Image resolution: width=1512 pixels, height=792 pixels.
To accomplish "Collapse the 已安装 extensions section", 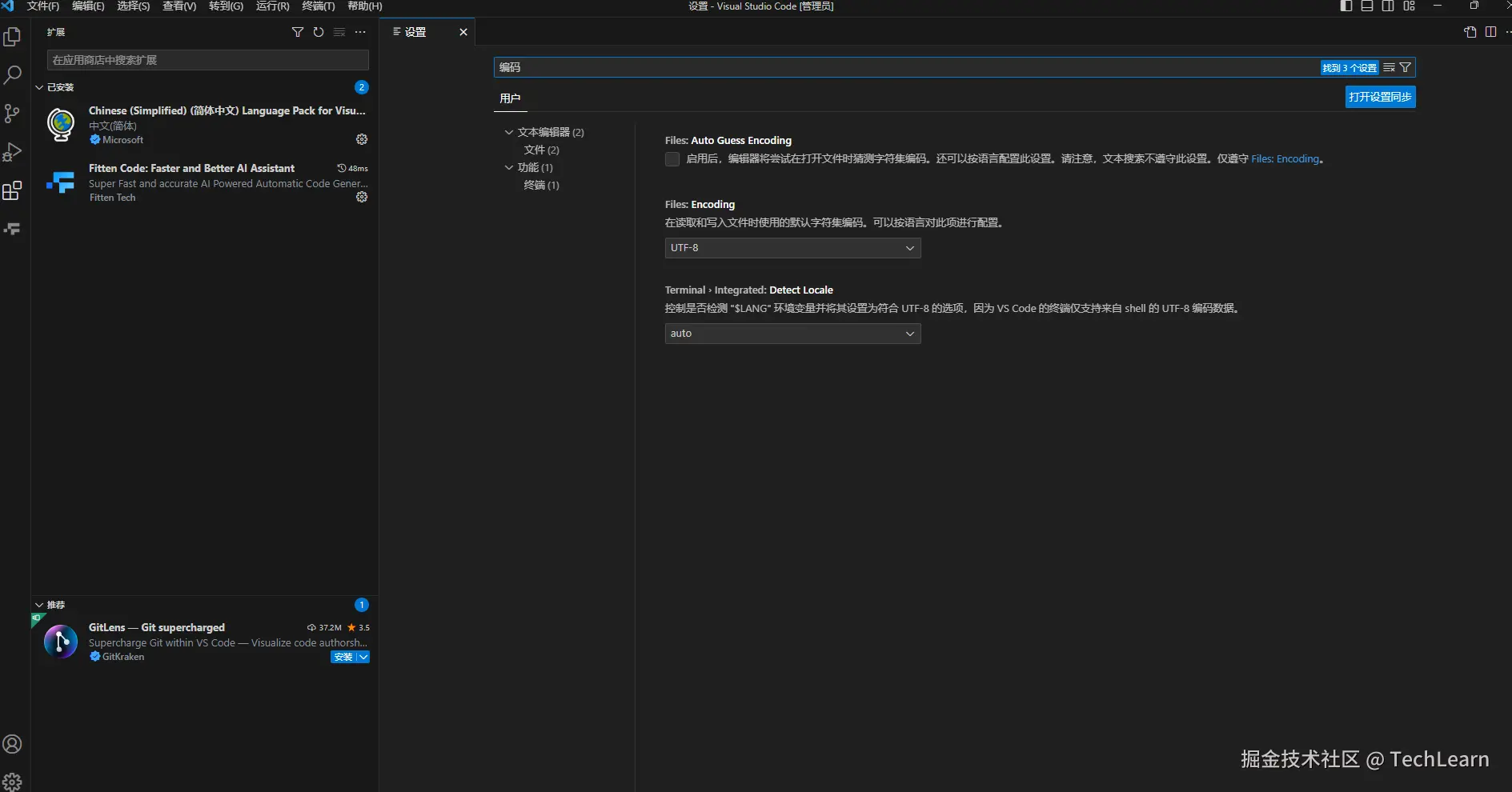I will [39, 87].
